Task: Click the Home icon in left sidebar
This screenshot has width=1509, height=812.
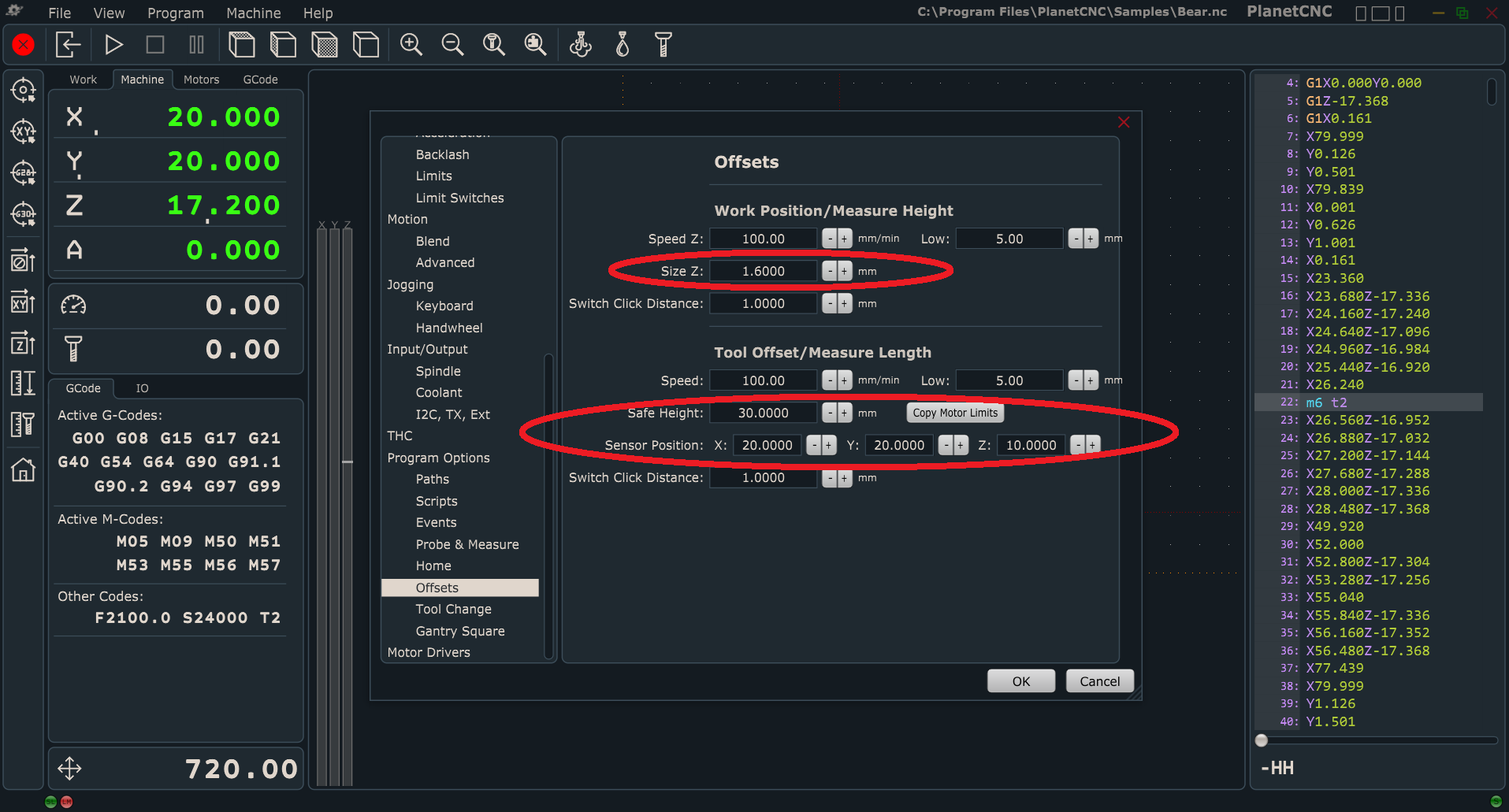Action: coord(23,470)
